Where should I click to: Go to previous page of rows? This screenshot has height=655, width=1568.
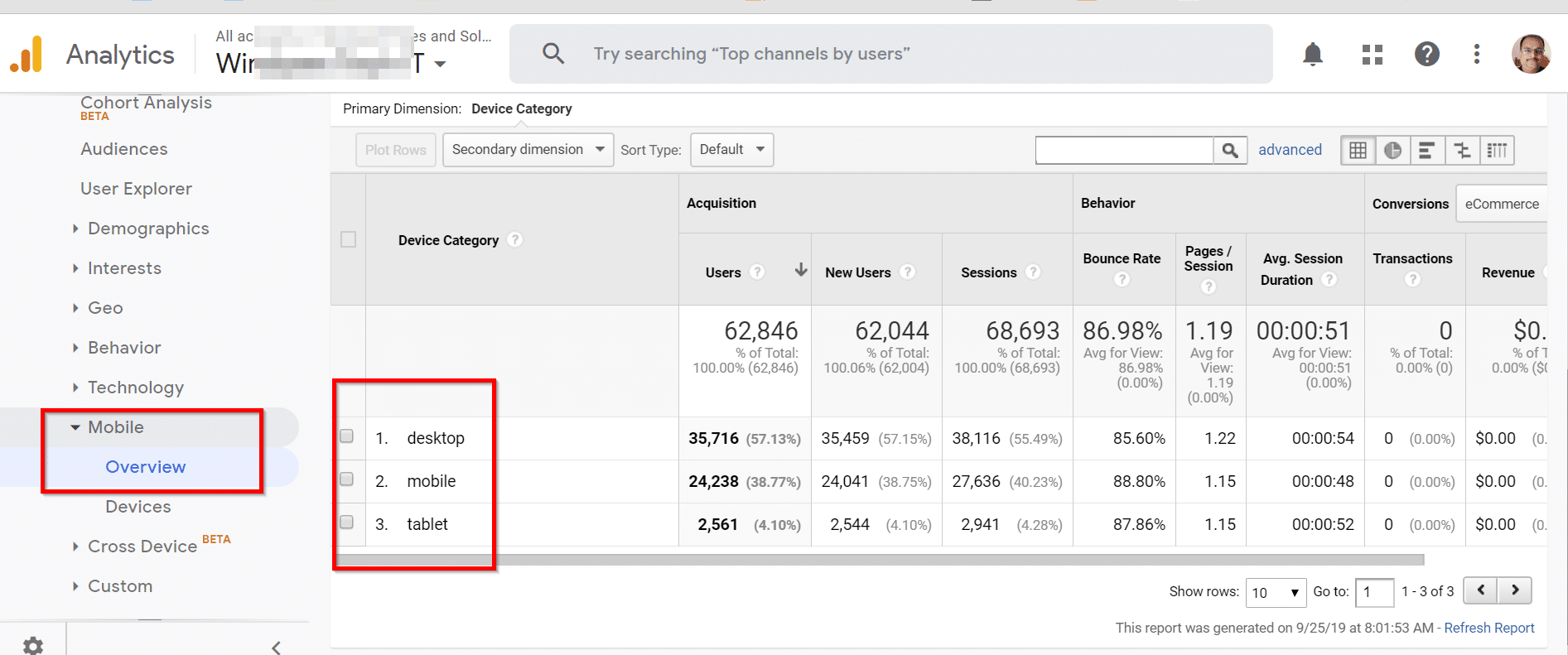click(1480, 590)
